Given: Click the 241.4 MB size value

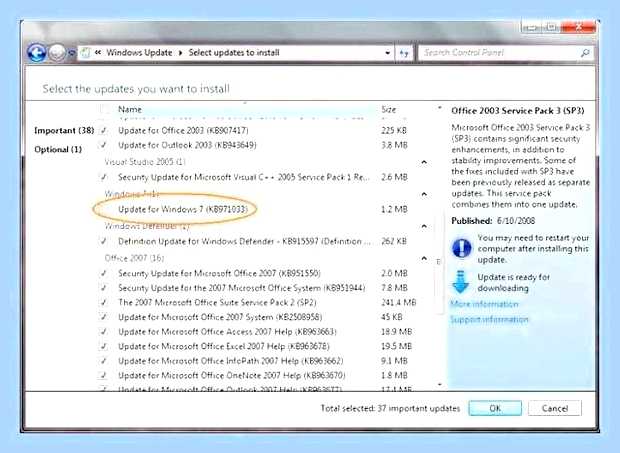Looking at the screenshot, I should tap(399, 302).
